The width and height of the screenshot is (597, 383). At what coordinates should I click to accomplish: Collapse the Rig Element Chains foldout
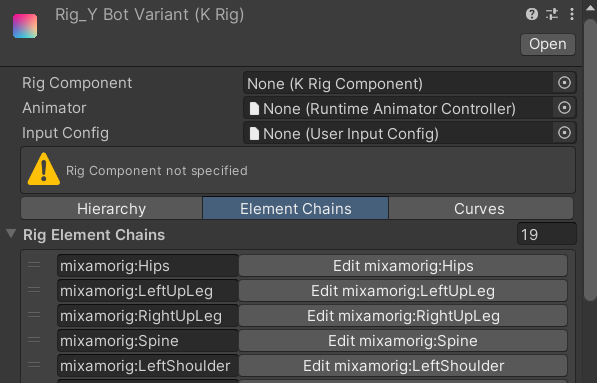click(x=11, y=234)
